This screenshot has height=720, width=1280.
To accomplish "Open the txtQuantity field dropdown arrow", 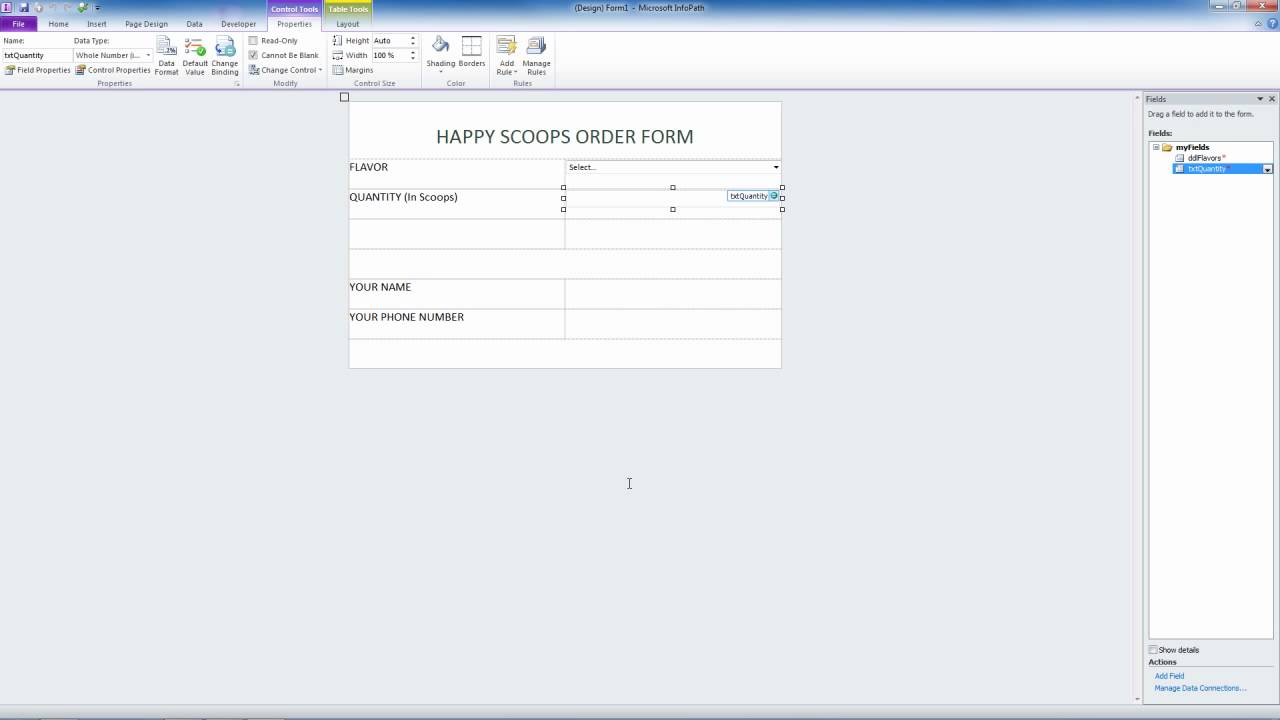I will [x=1268, y=169].
